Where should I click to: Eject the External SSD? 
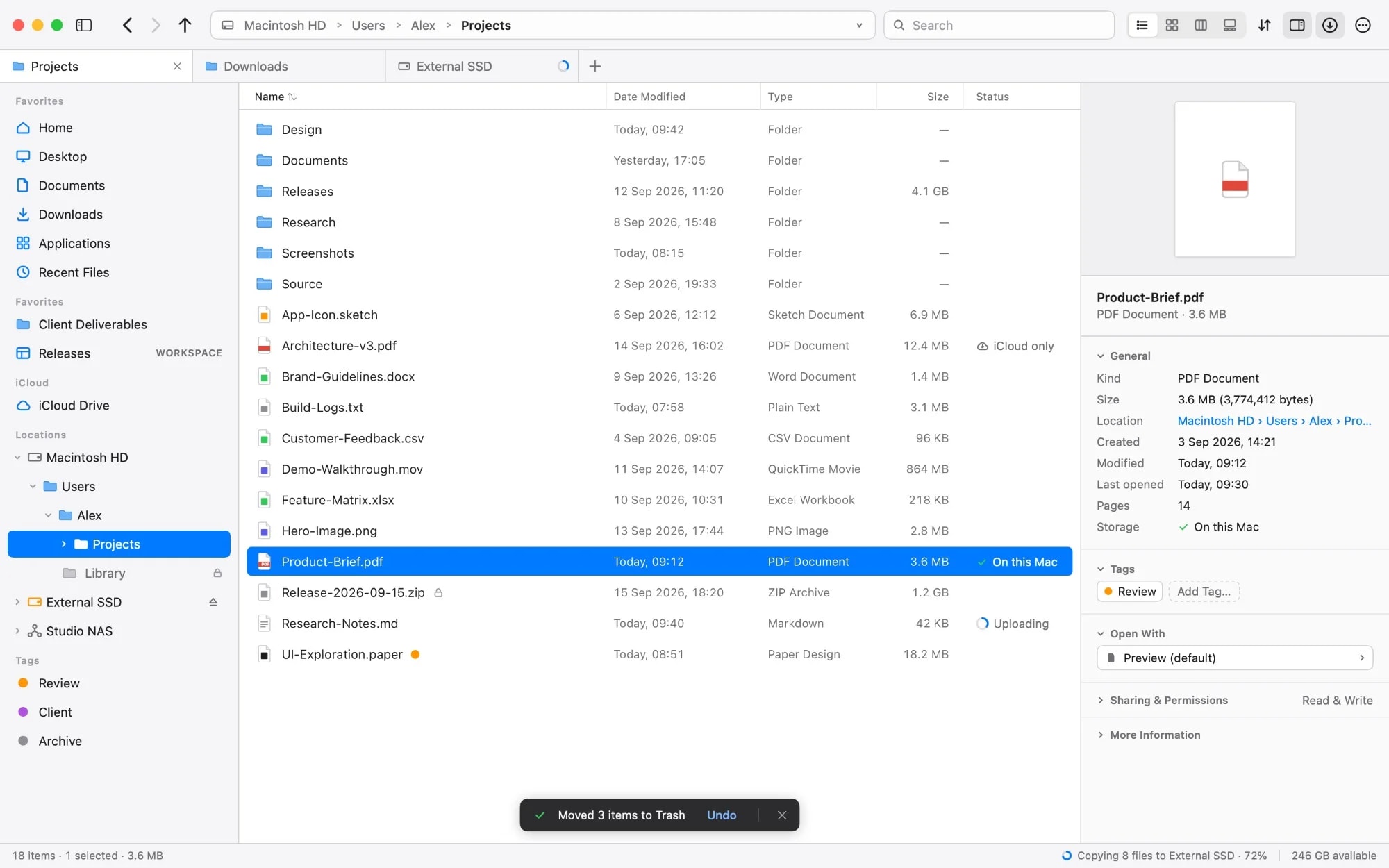tap(213, 602)
